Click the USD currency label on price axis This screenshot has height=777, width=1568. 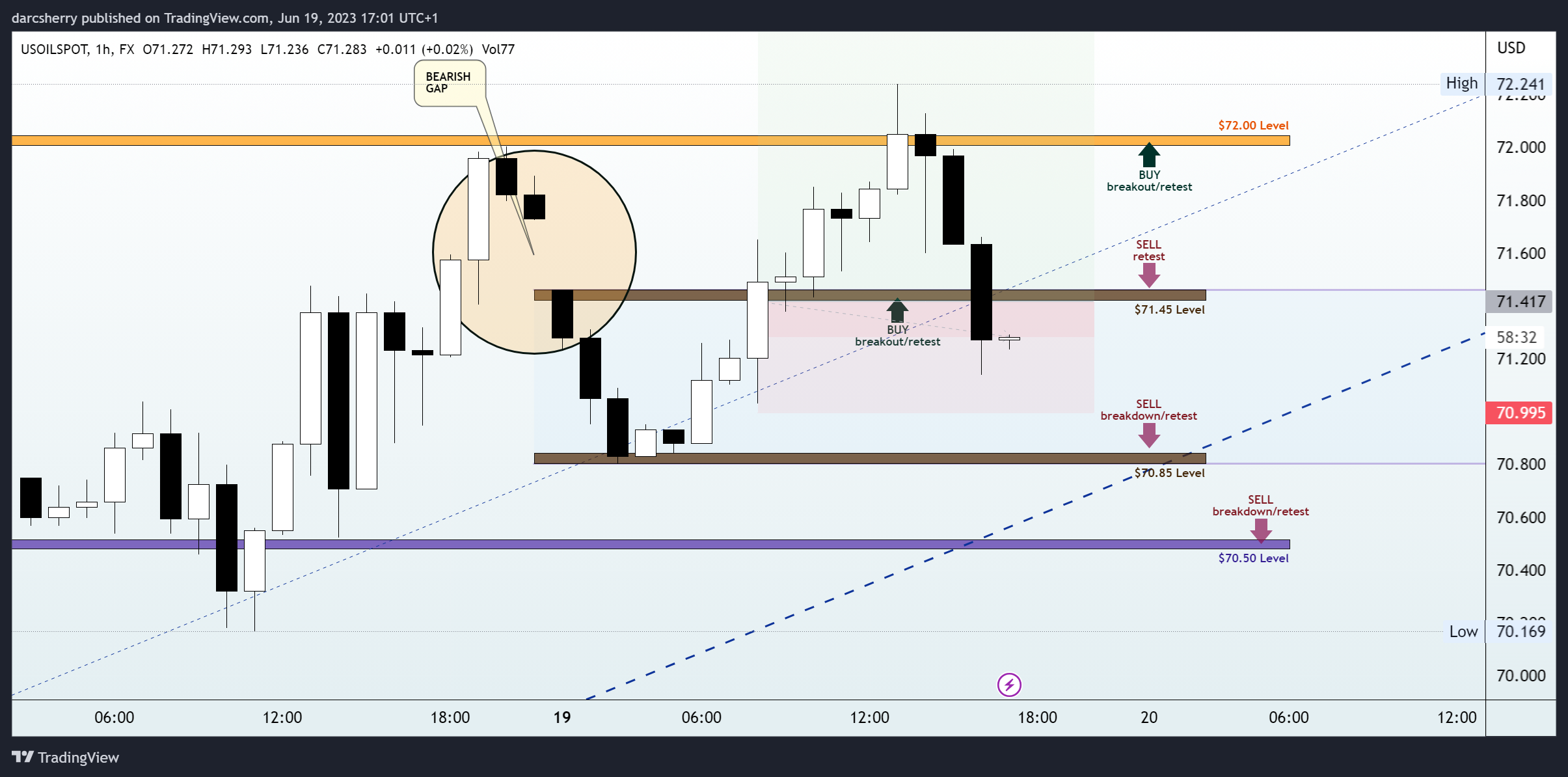(x=1511, y=48)
